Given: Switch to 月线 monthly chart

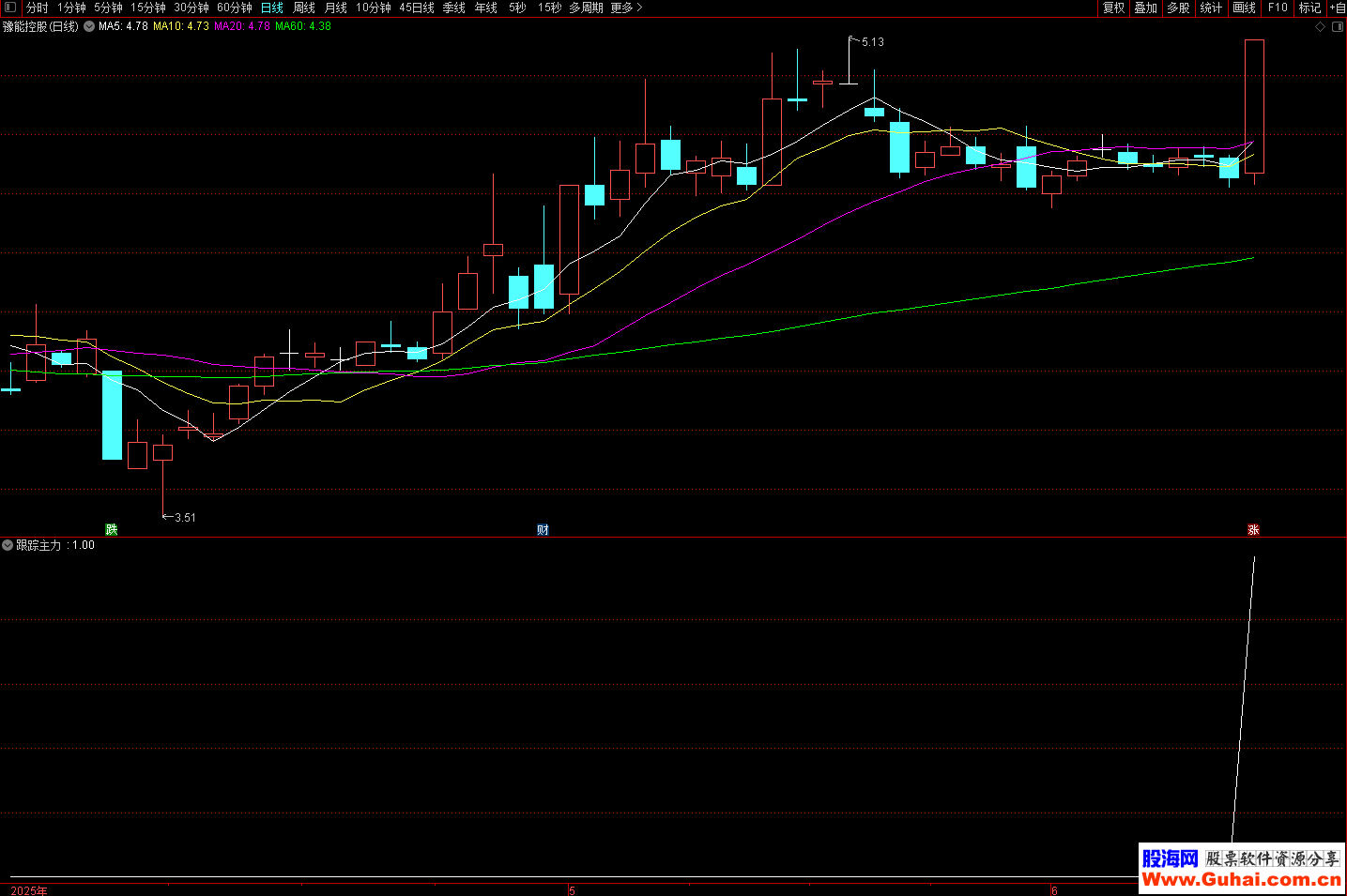Looking at the screenshot, I should tap(336, 8).
